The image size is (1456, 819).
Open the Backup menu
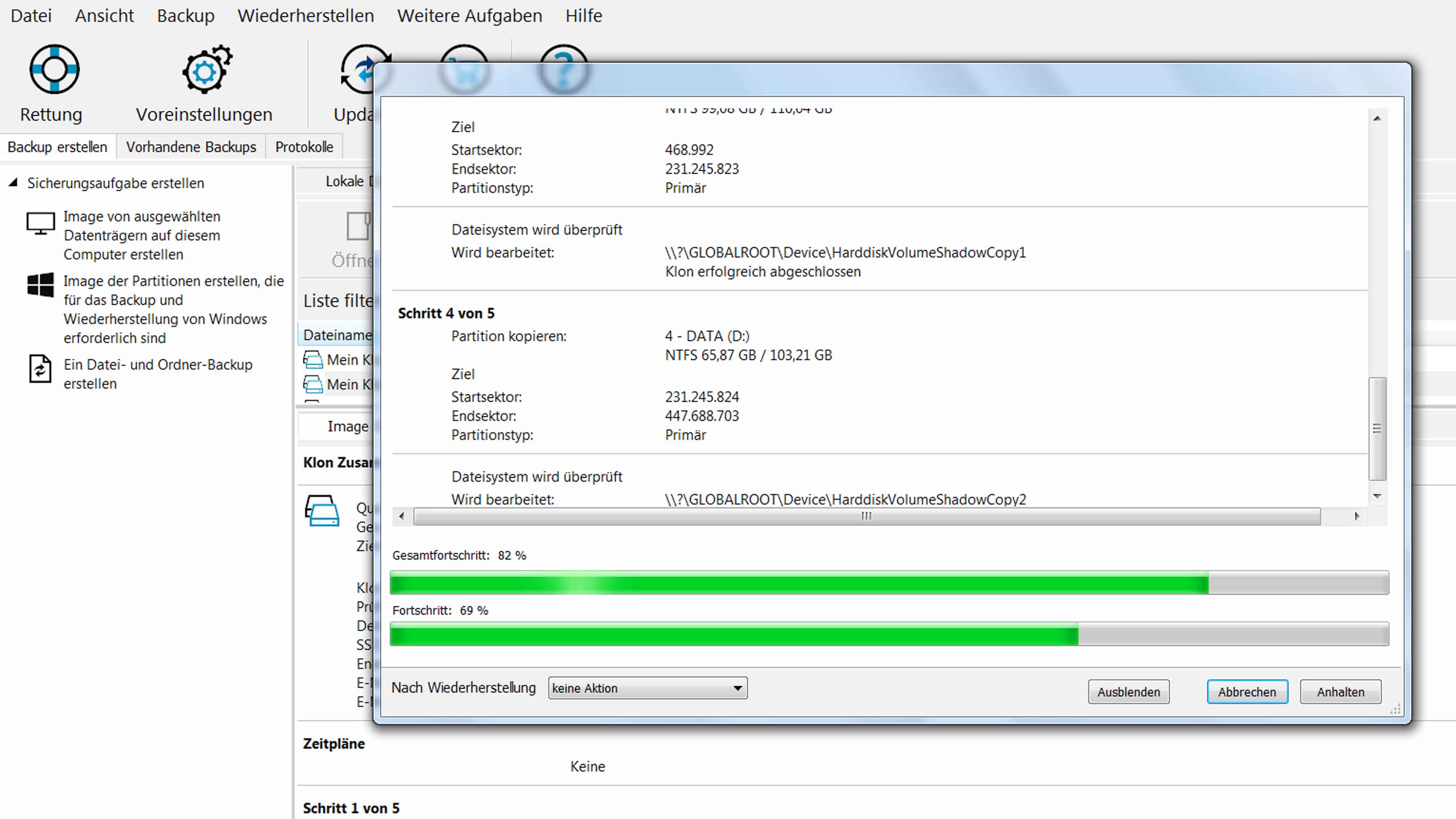(x=185, y=16)
